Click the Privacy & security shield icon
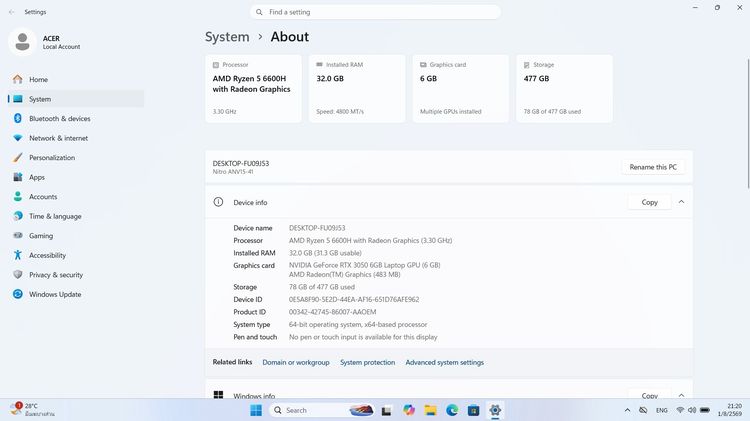 pyautogui.click(x=18, y=275)
